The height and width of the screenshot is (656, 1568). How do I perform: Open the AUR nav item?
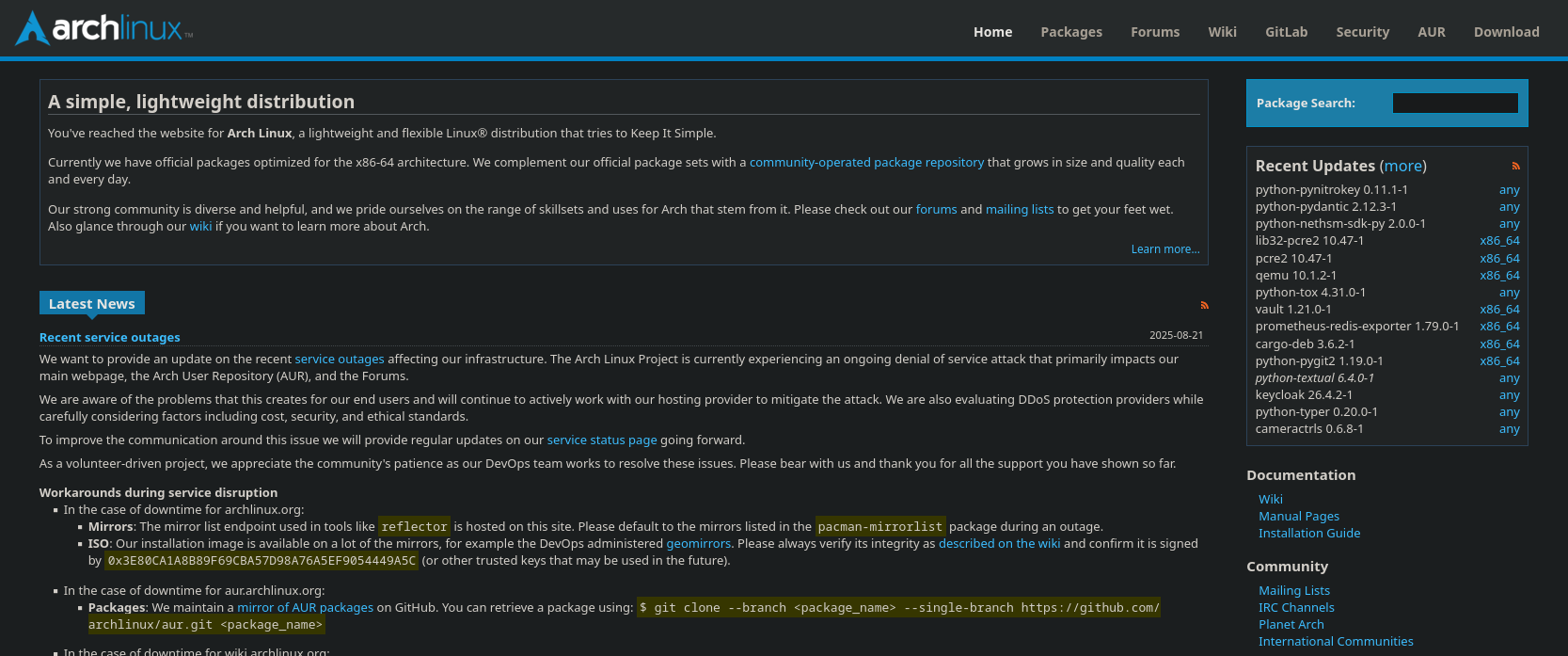1432,32
